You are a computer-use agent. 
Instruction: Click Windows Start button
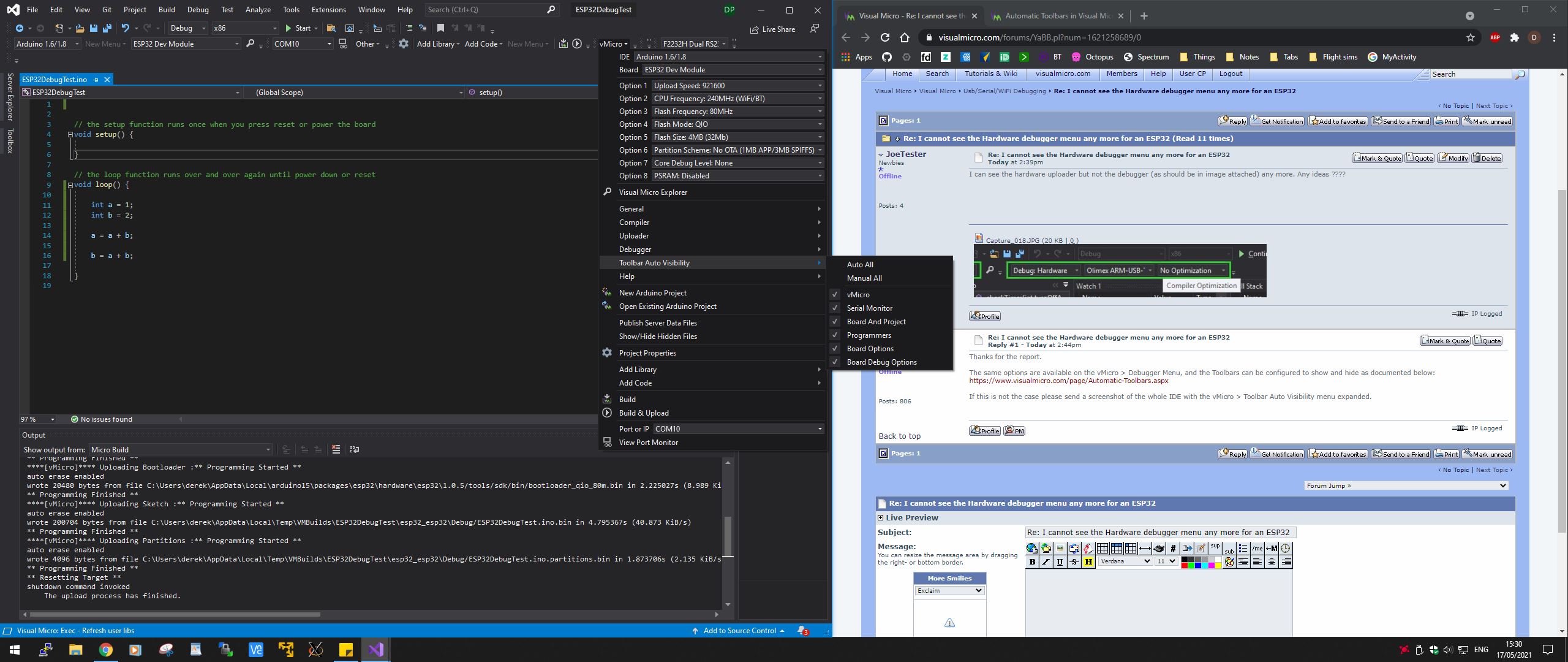click(x=15, y=650)
